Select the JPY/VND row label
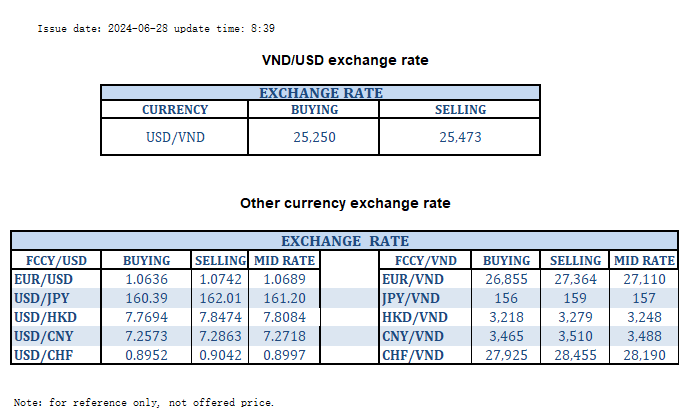Screen dimensions: 694x413 (412, 298)
